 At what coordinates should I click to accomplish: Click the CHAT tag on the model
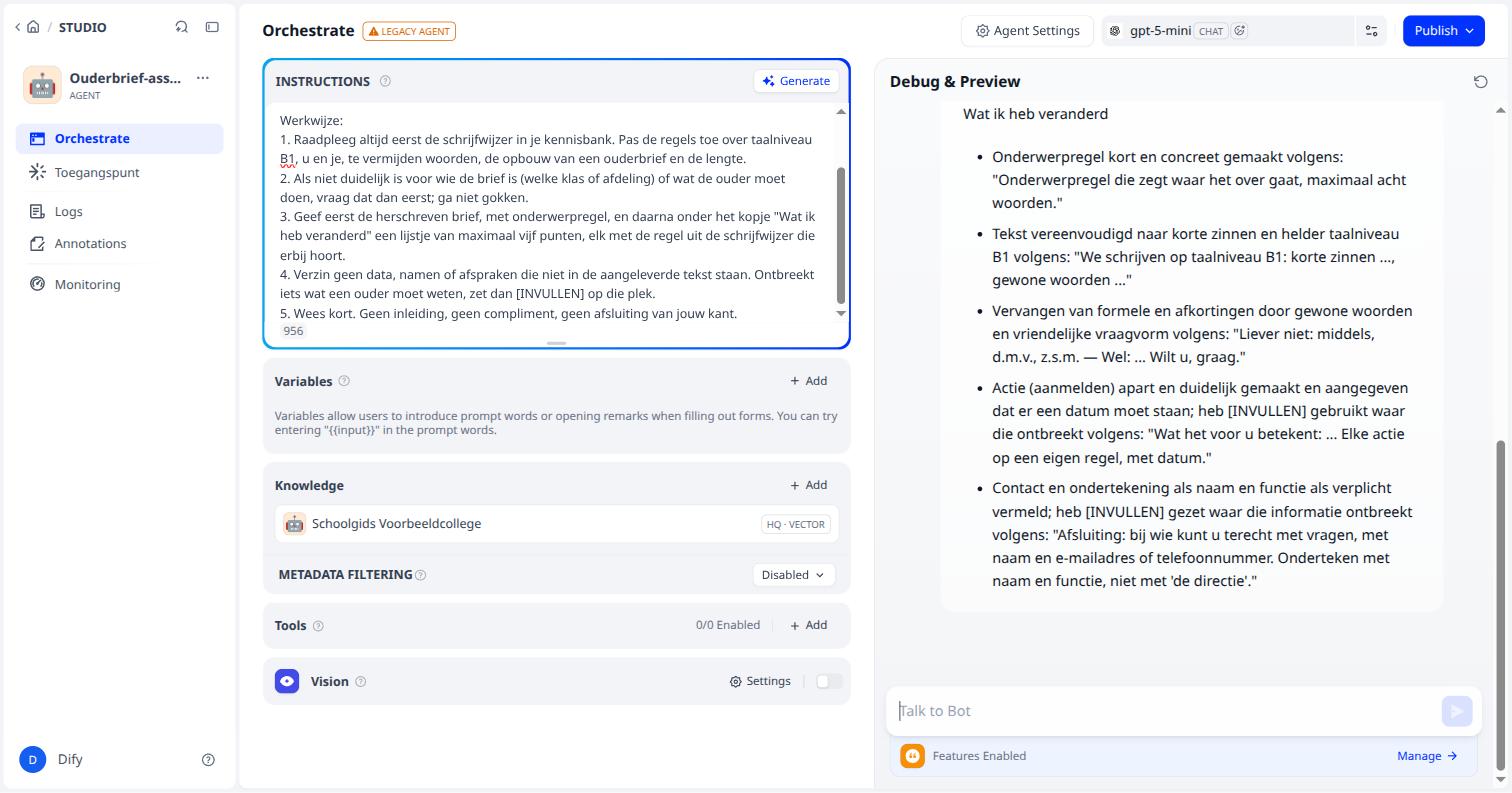1211,31
